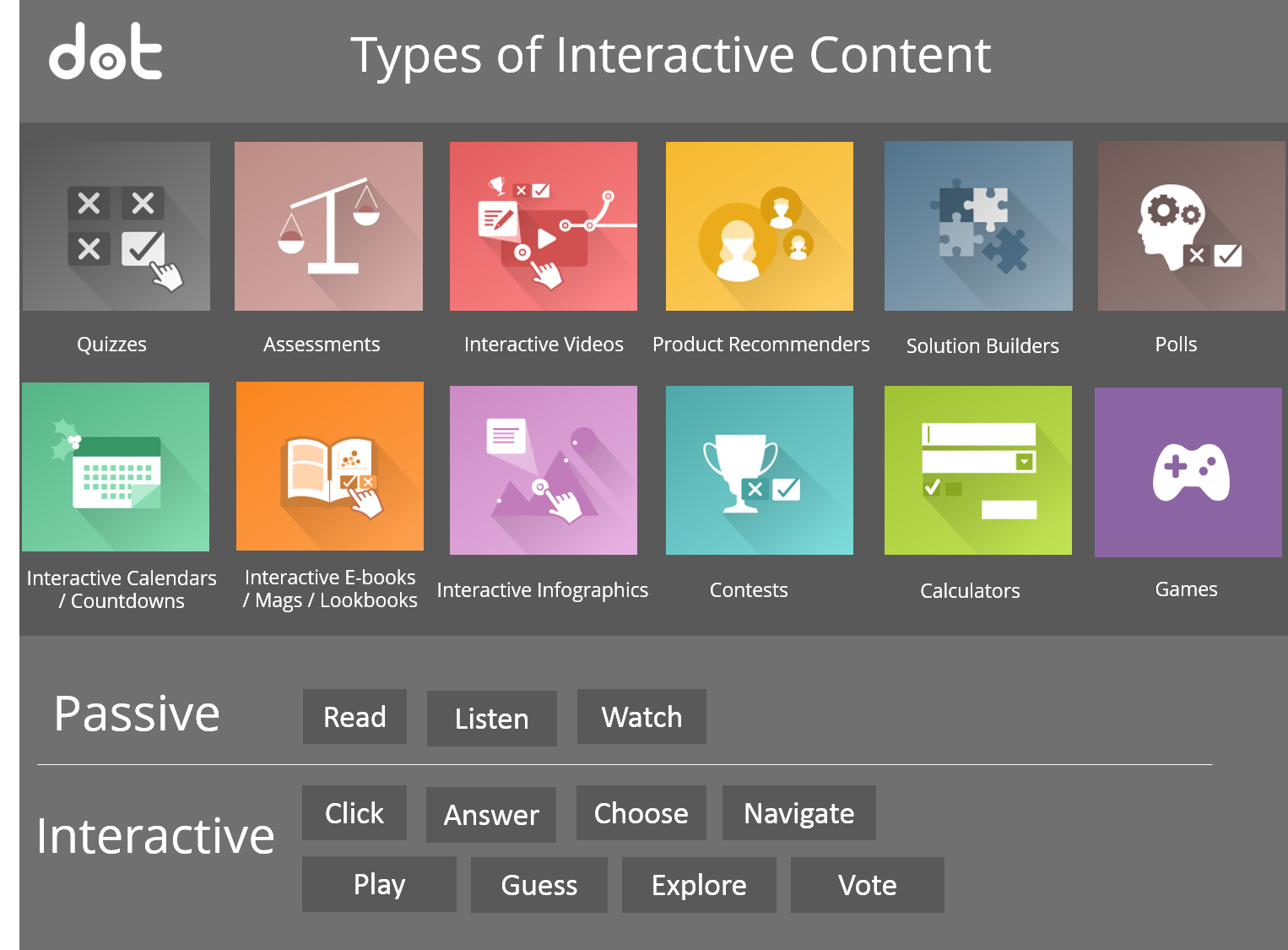The width and height of the screenshot is (1288, 950).
Task: Open the Interactive Videos tile icon
Action: [x=544, y=226]
